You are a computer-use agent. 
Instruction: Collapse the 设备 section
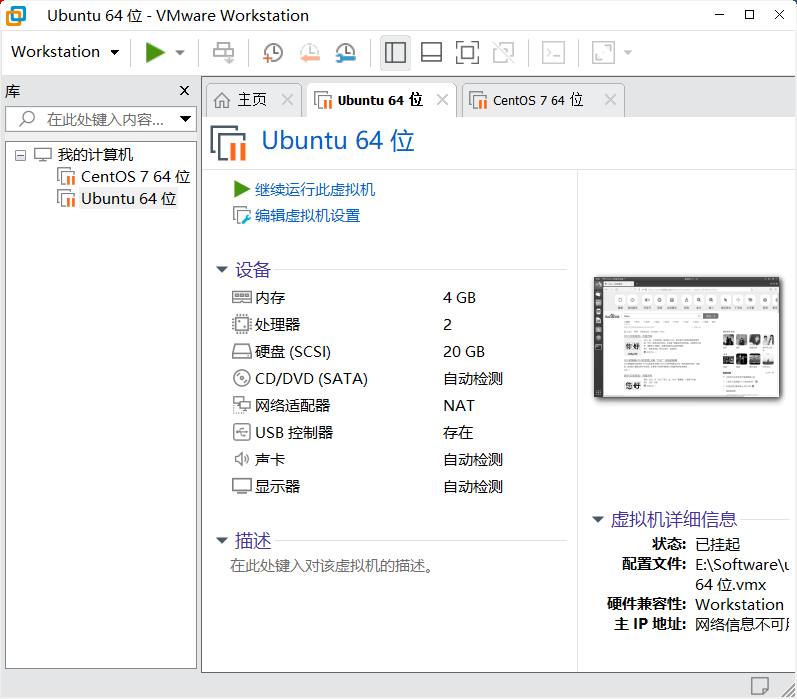click(222, 269)
